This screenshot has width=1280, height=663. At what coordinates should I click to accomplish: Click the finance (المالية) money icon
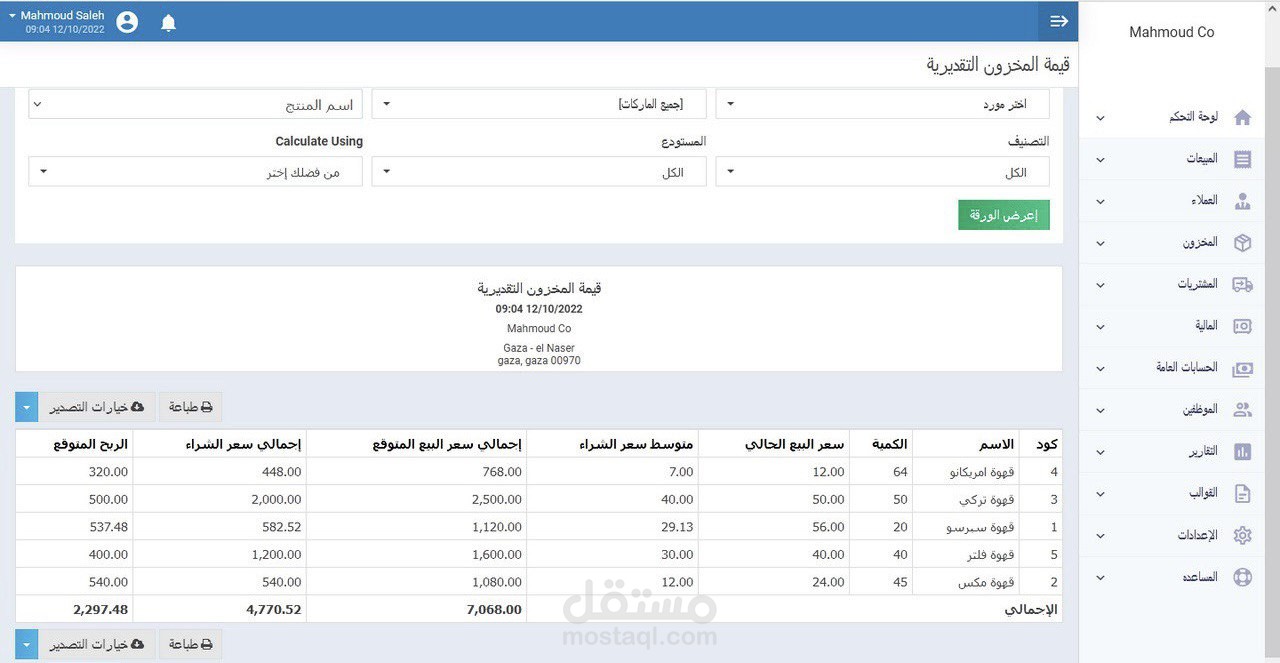[1243, 326]
